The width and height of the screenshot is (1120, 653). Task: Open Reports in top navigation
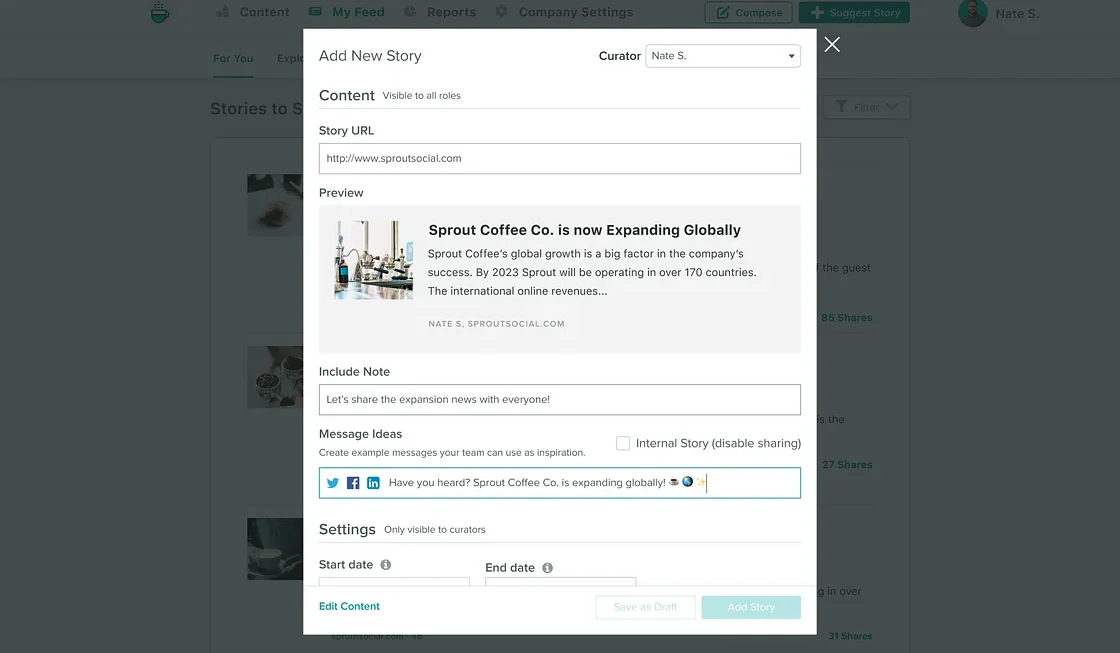click(x=451, y=12)
